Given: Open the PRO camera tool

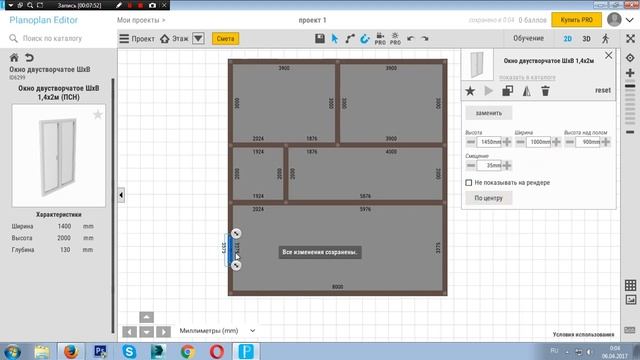Looking at the screenshot, I should (x=380, y=39).
